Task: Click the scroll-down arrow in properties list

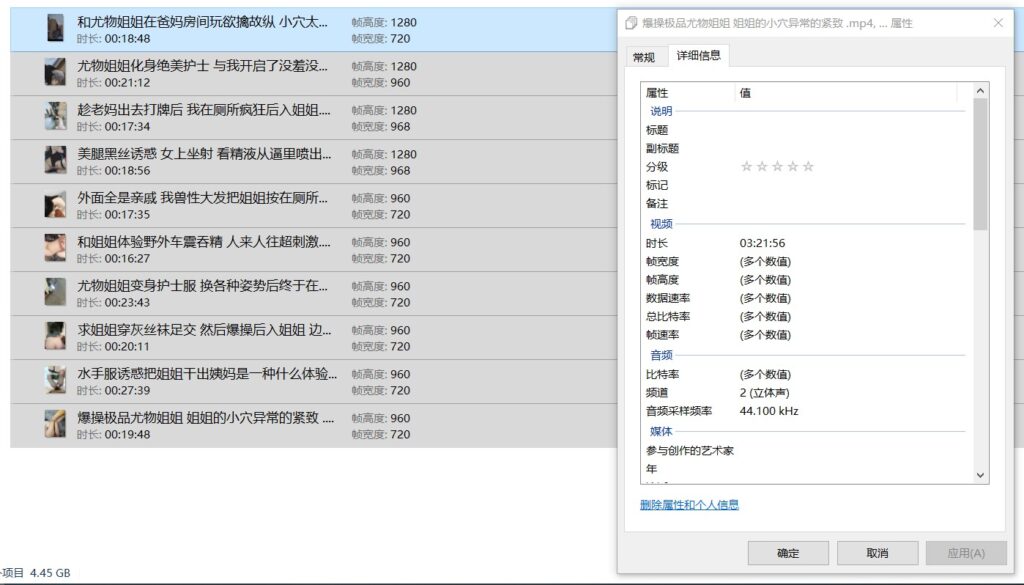Action: (x=980, y=475)
